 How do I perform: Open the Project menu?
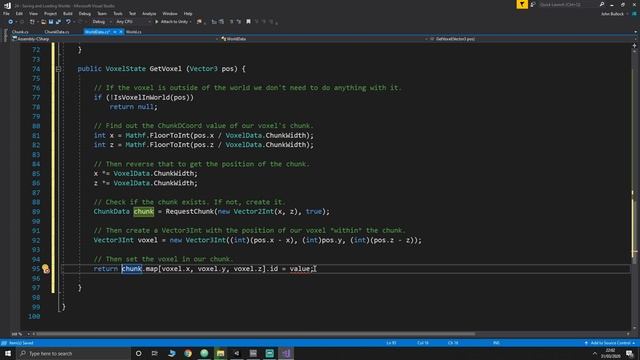pyautogui.click(x=51, y=13)
